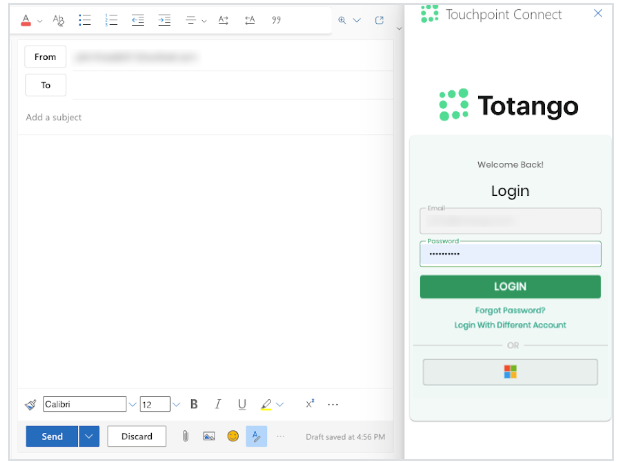Apply a bulleted list
Screen dimensions: 617x462
click(x=85, y=20)
